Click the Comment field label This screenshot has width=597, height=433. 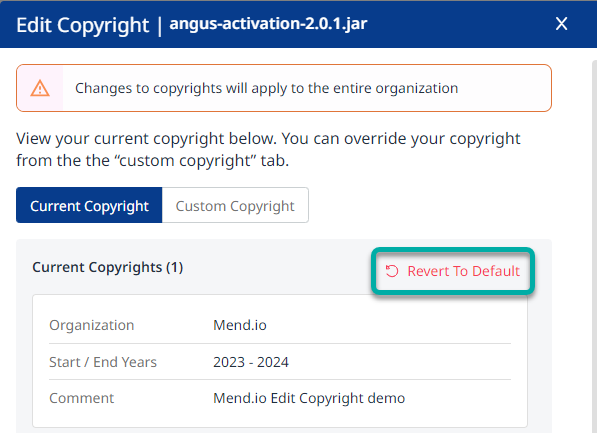point(81,398)
